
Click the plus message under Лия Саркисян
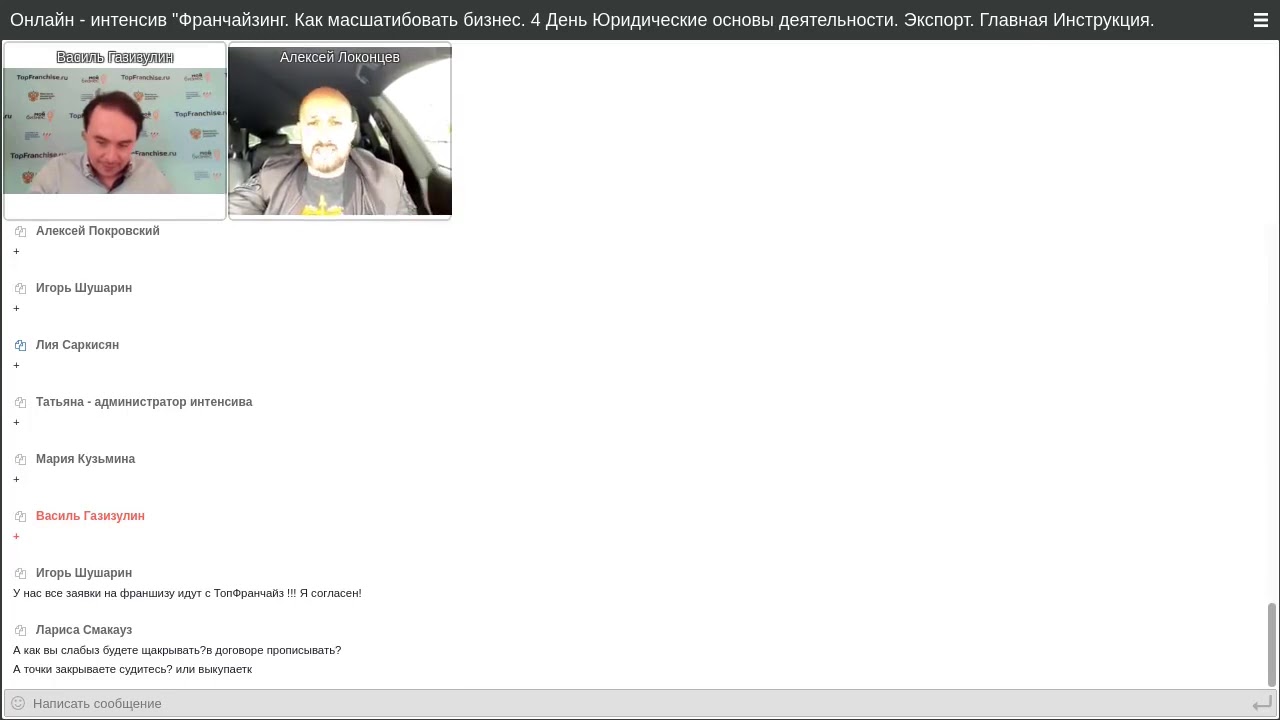pos(16,366)
